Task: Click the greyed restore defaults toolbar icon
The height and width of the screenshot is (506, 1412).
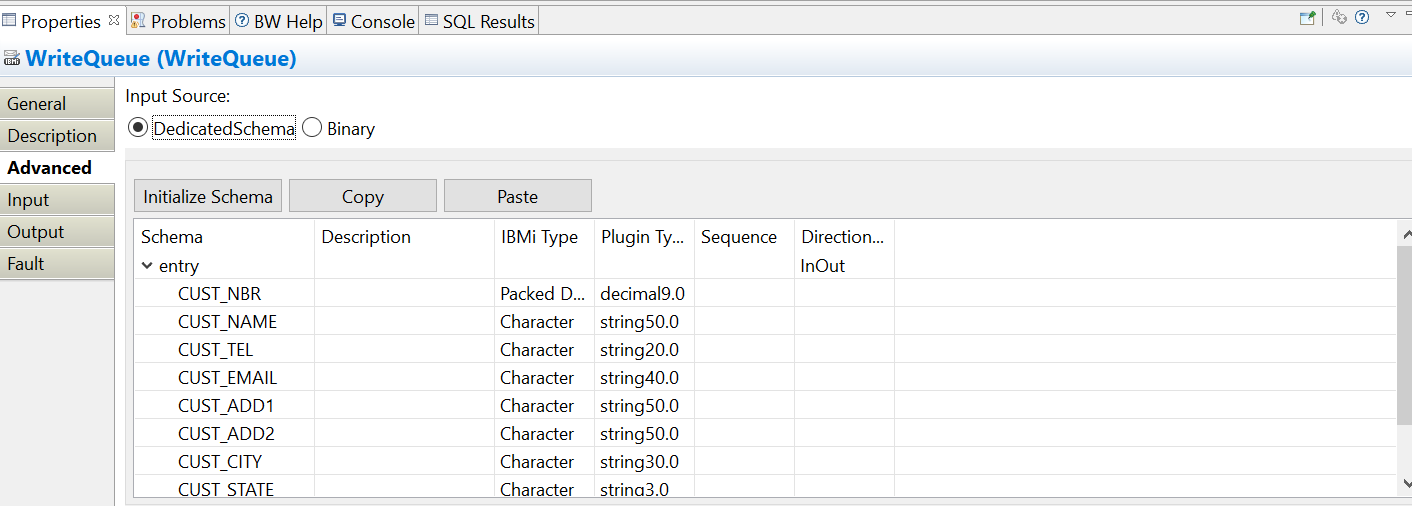Action: point(1339,17)
